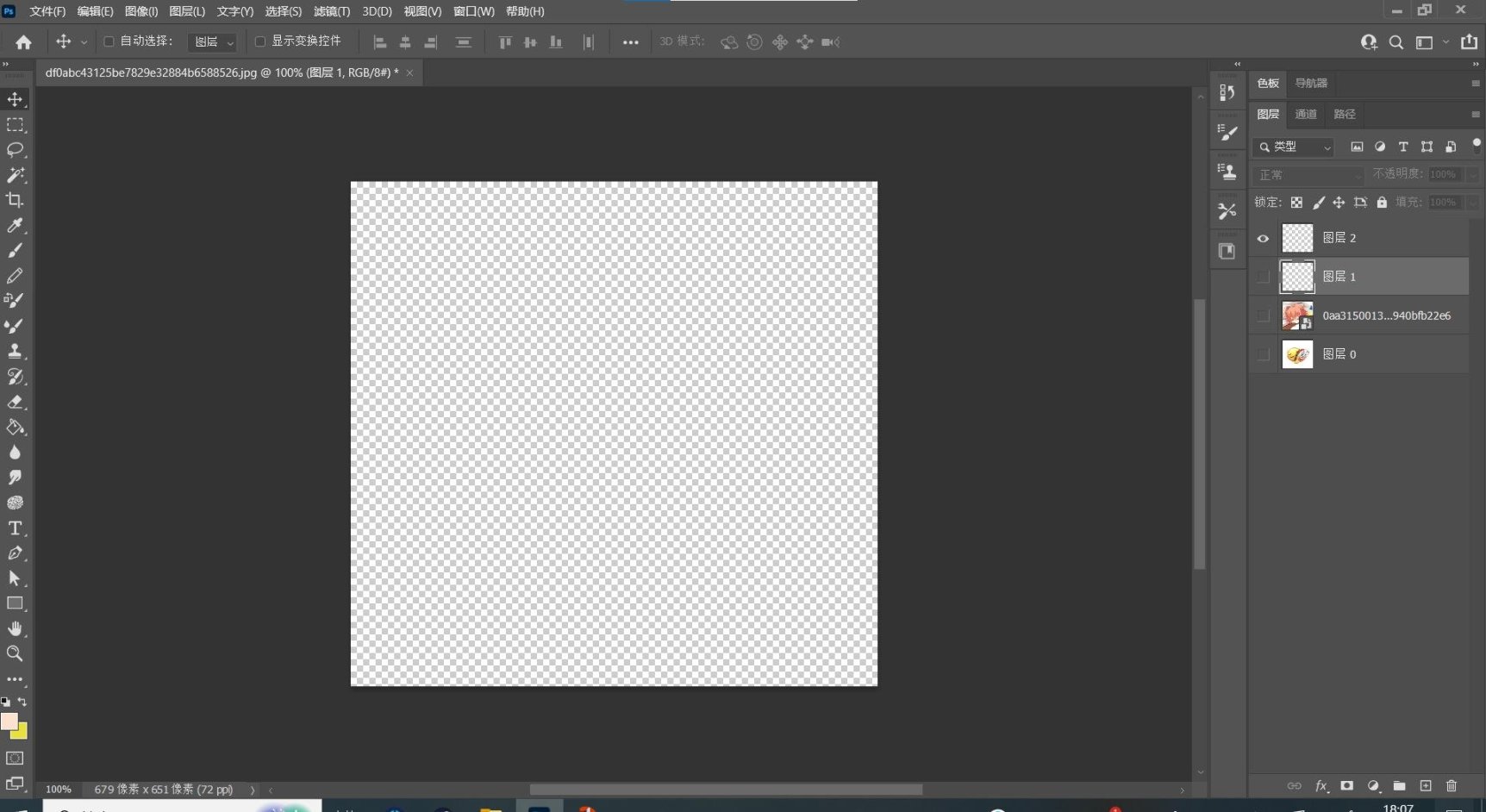This screenshot has height=812, width=1486.
Task: Open the Move tool preset picker arrow
Action: [84, 42]
